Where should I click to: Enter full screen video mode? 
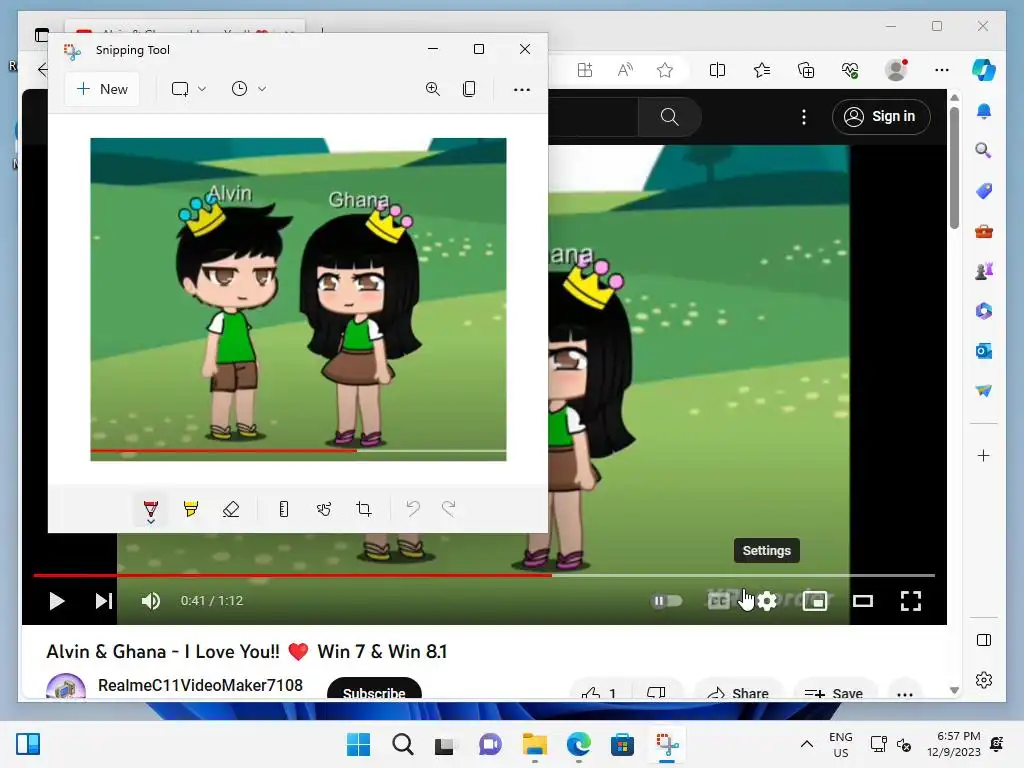(911, 601)
